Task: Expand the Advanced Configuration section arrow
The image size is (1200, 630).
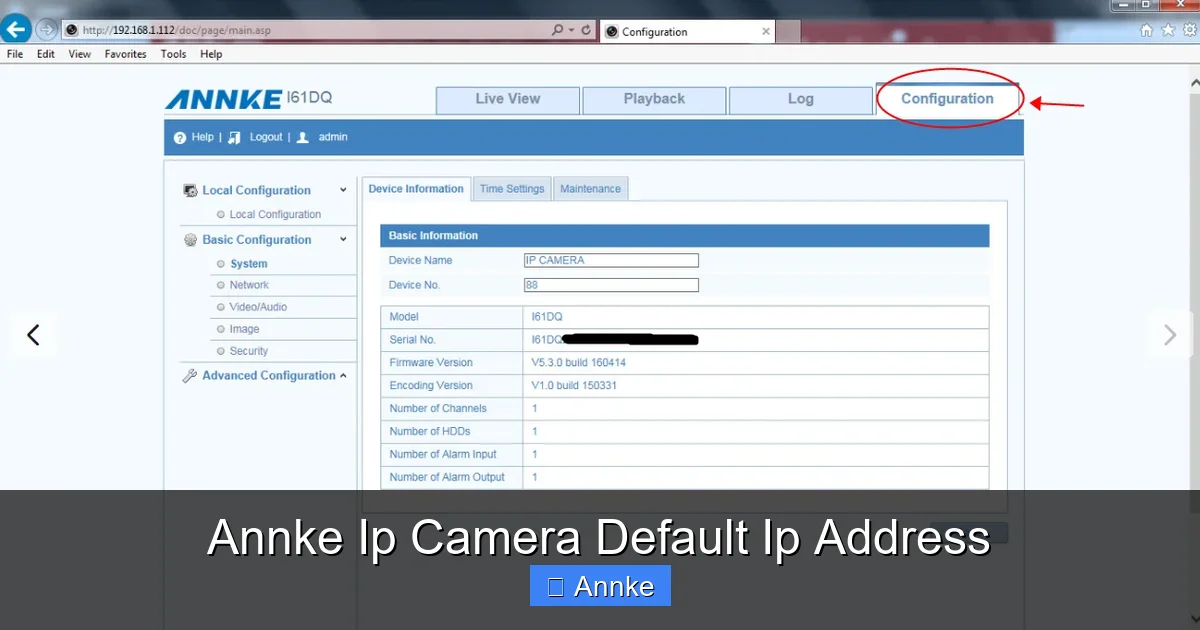Action: coord(343,376)
